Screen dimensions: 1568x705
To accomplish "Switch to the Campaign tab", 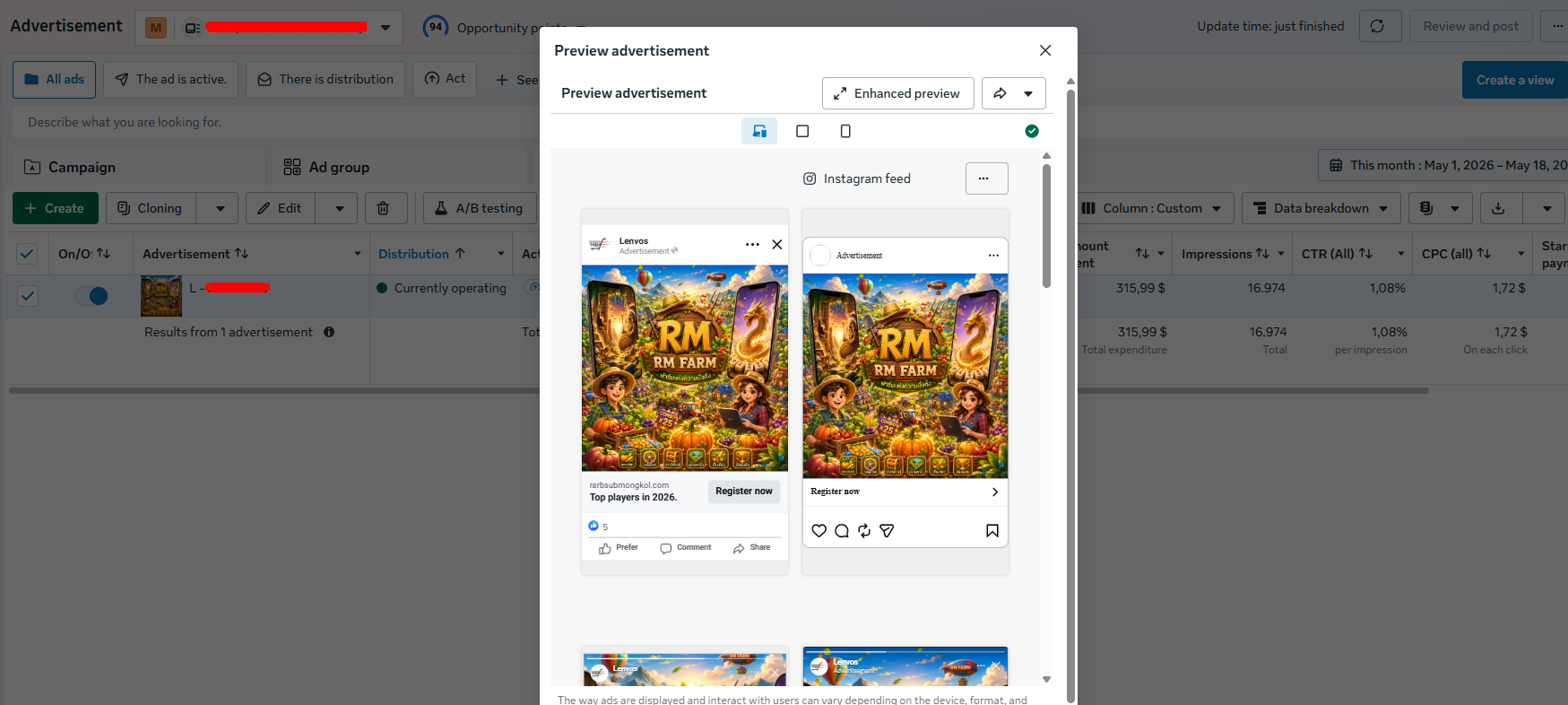I will [139, 167].
